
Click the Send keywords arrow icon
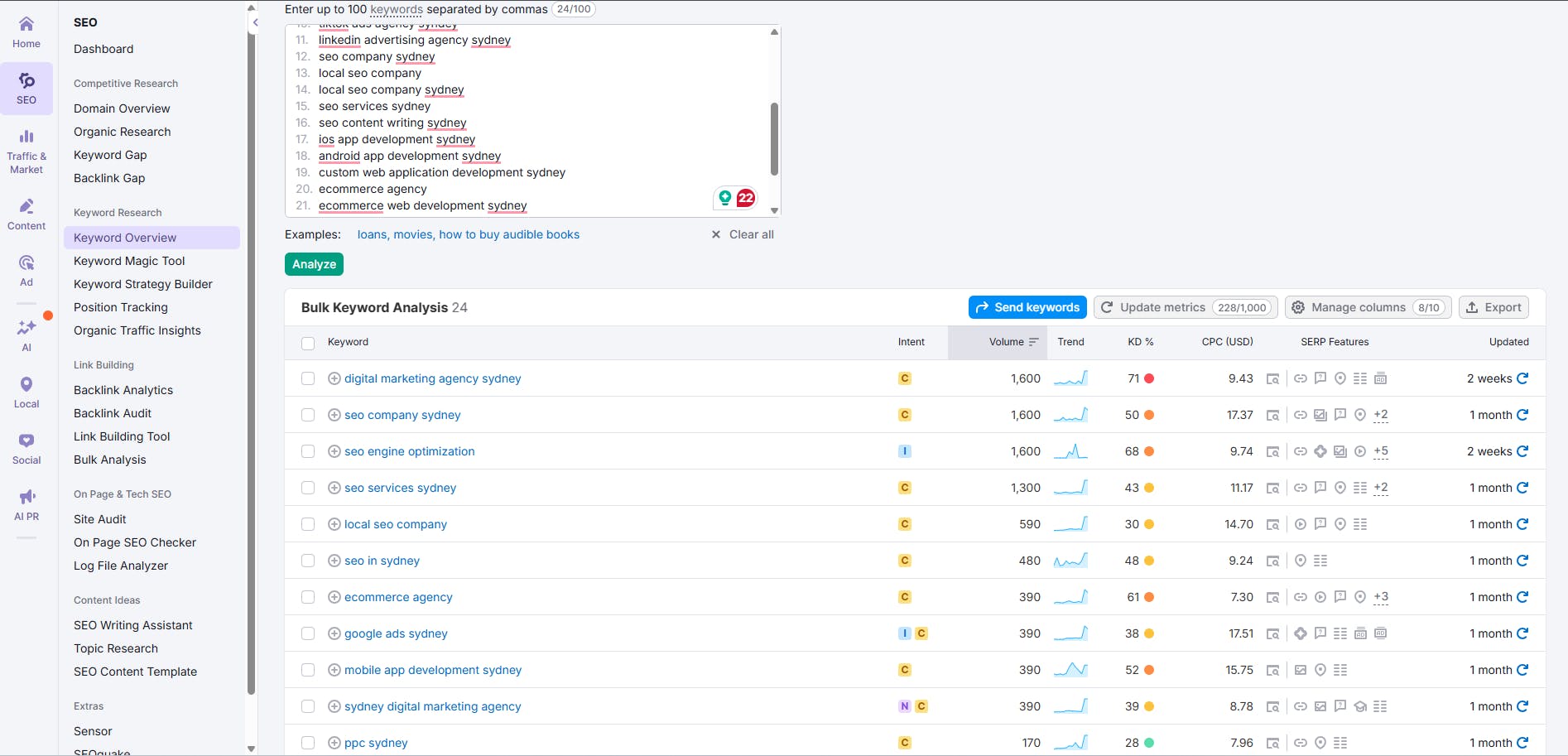click(x=984, y=307)
